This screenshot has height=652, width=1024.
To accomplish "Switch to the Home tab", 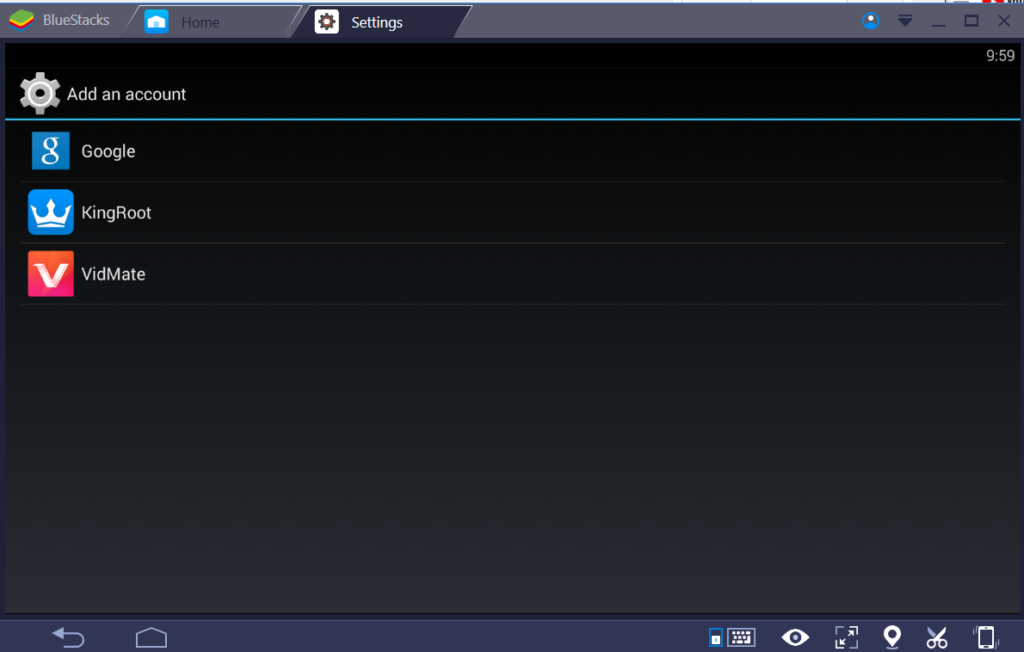I will [x=212, y=22].
